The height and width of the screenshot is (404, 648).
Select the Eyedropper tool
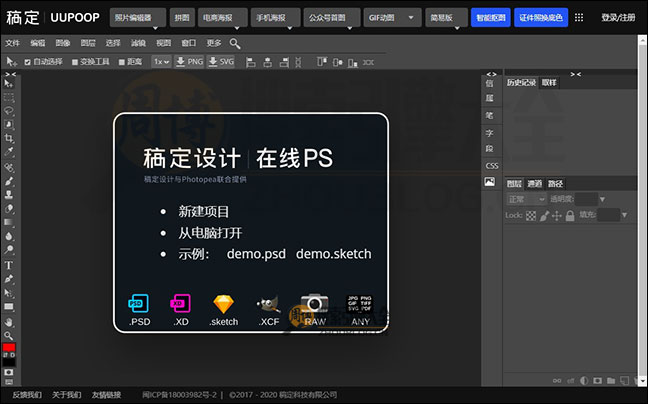pos(9,152)
